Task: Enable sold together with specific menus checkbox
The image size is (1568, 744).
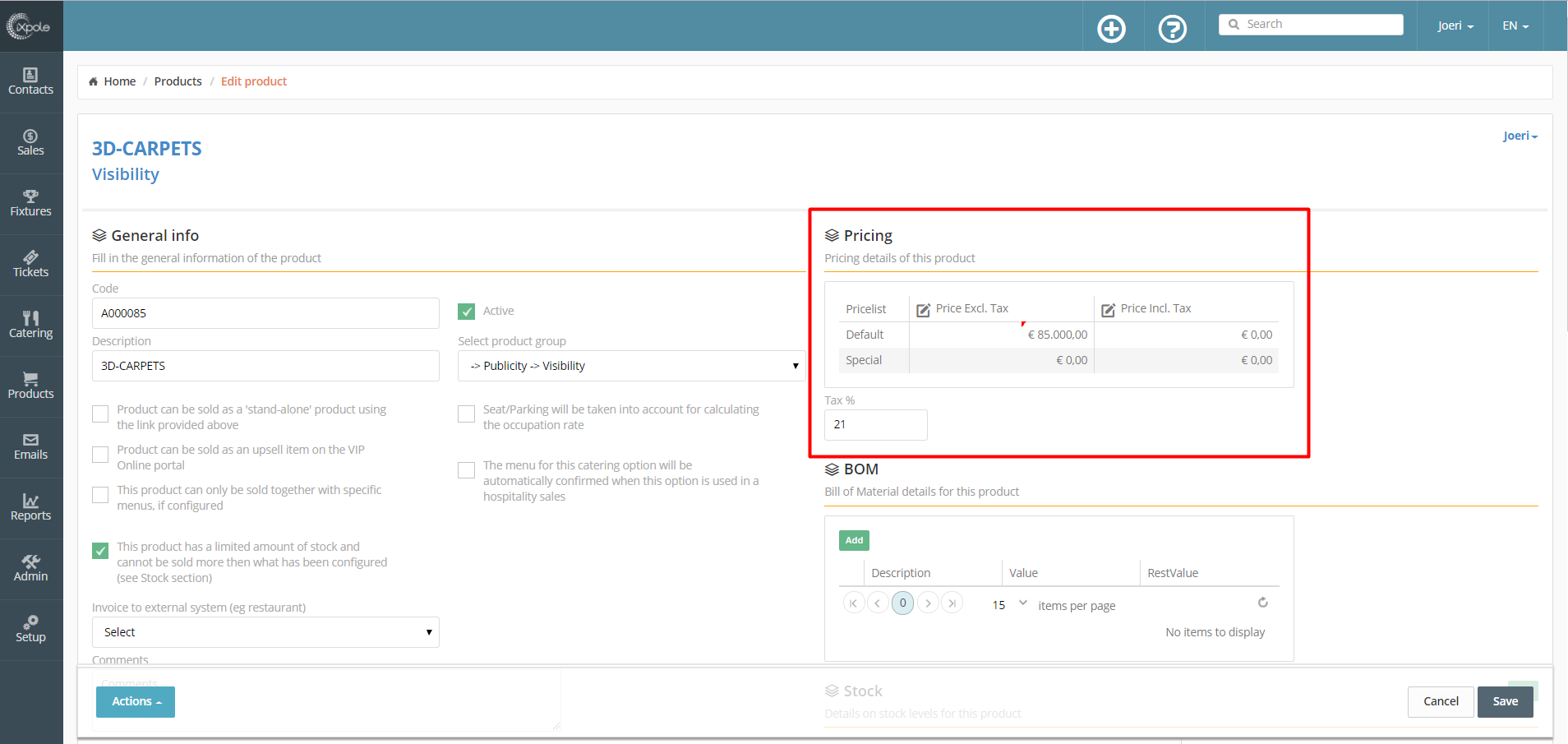Action: point(100,495)
